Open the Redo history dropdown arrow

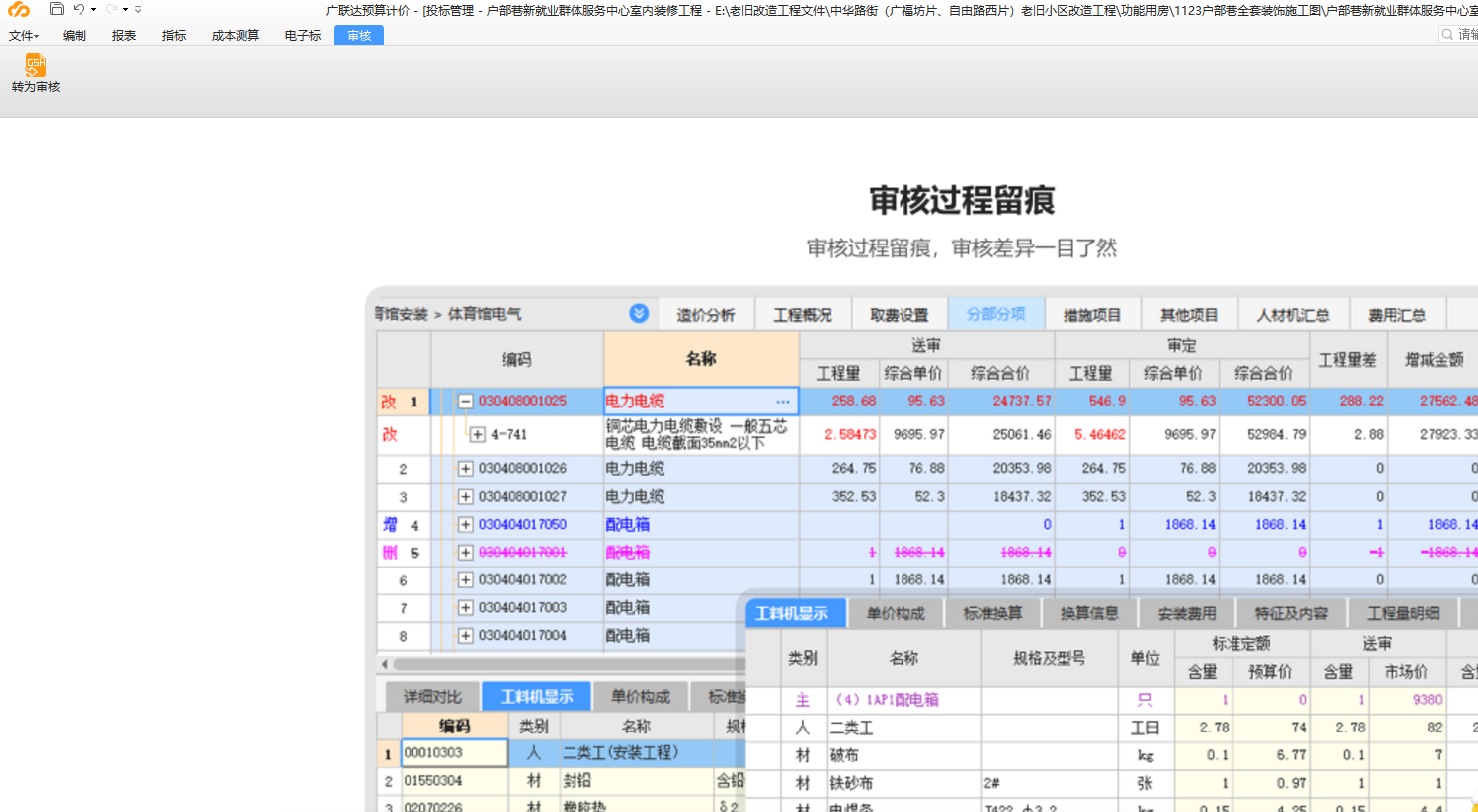pos(125,10)
